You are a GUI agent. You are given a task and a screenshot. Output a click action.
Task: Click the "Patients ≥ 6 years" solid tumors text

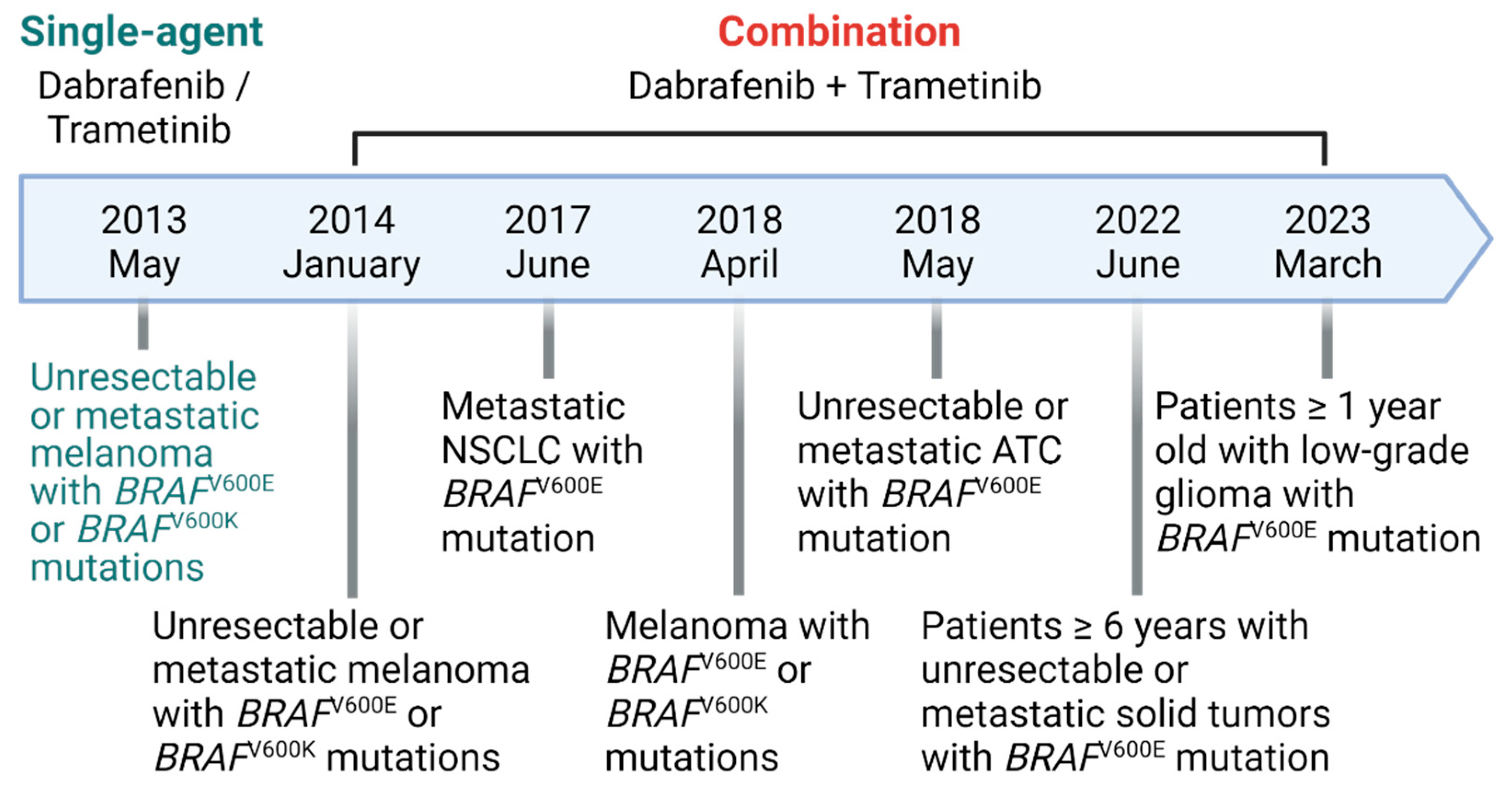[x=1124, y=691]
